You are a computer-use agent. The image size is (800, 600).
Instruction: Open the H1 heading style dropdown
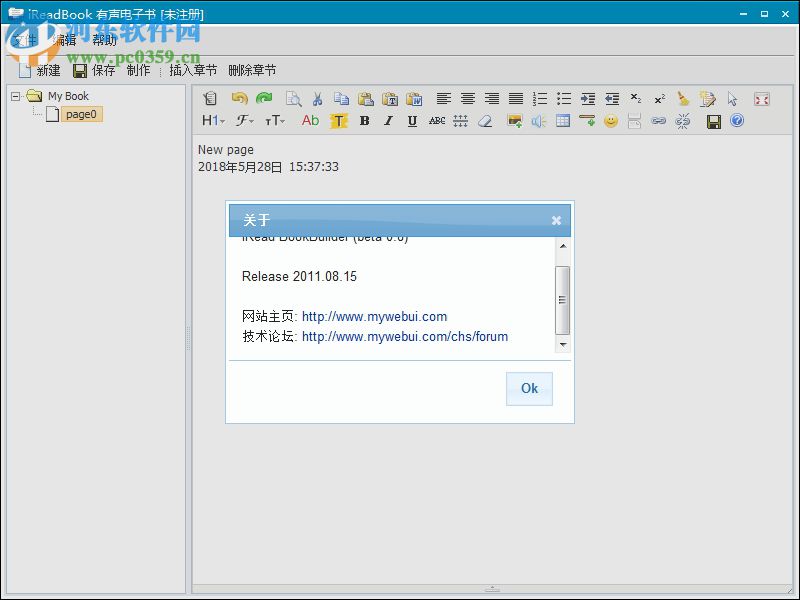click(212, 121)
